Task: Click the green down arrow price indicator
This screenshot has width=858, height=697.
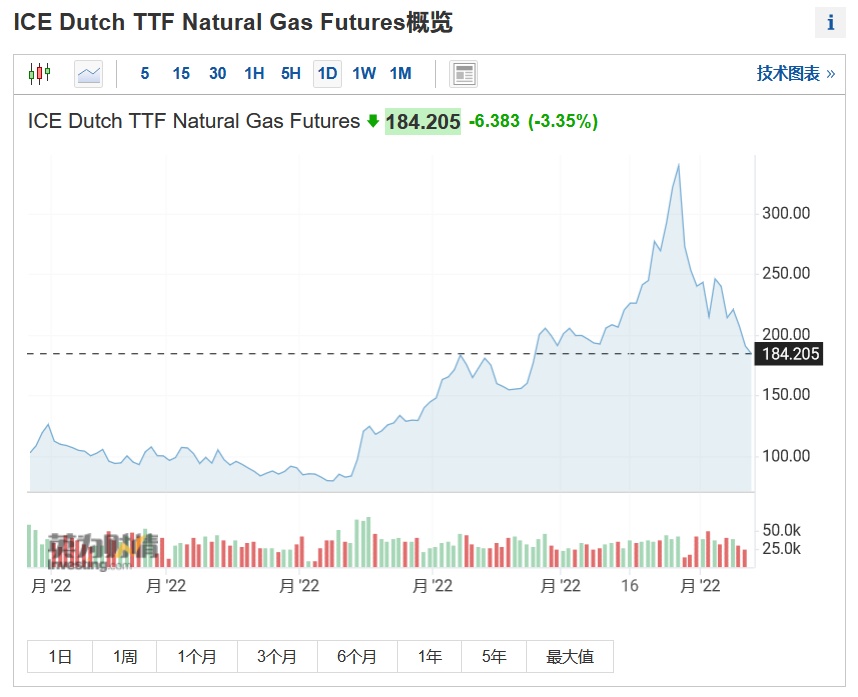Action: [373, 121]
